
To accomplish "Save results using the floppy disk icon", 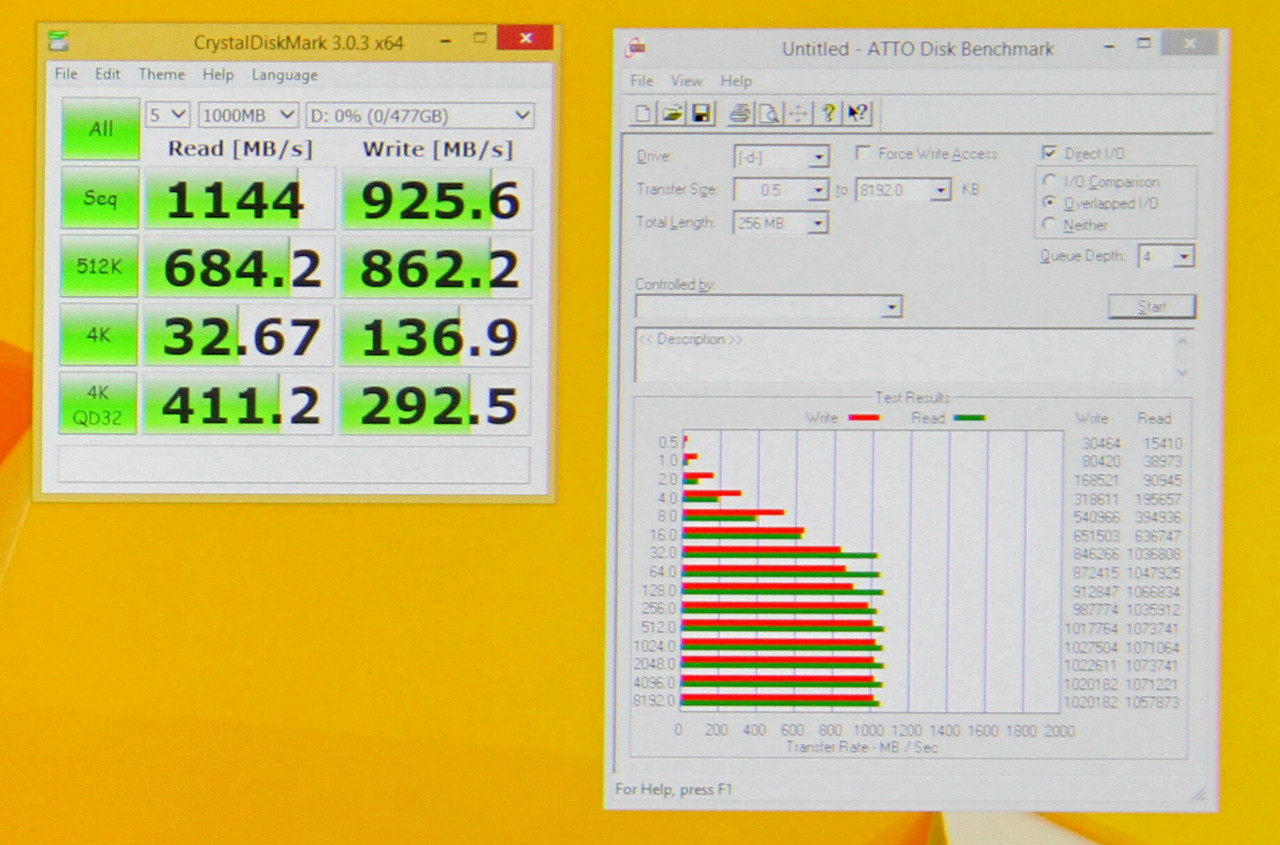I will coord(701,113).
